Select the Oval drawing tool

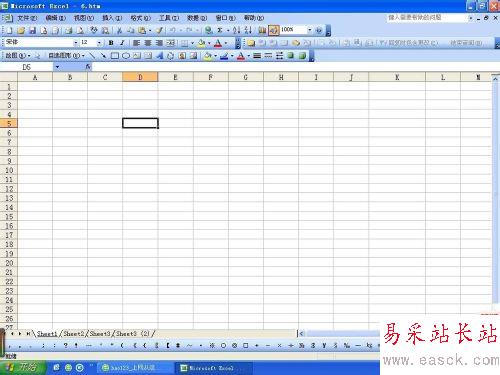coord(126,56)
